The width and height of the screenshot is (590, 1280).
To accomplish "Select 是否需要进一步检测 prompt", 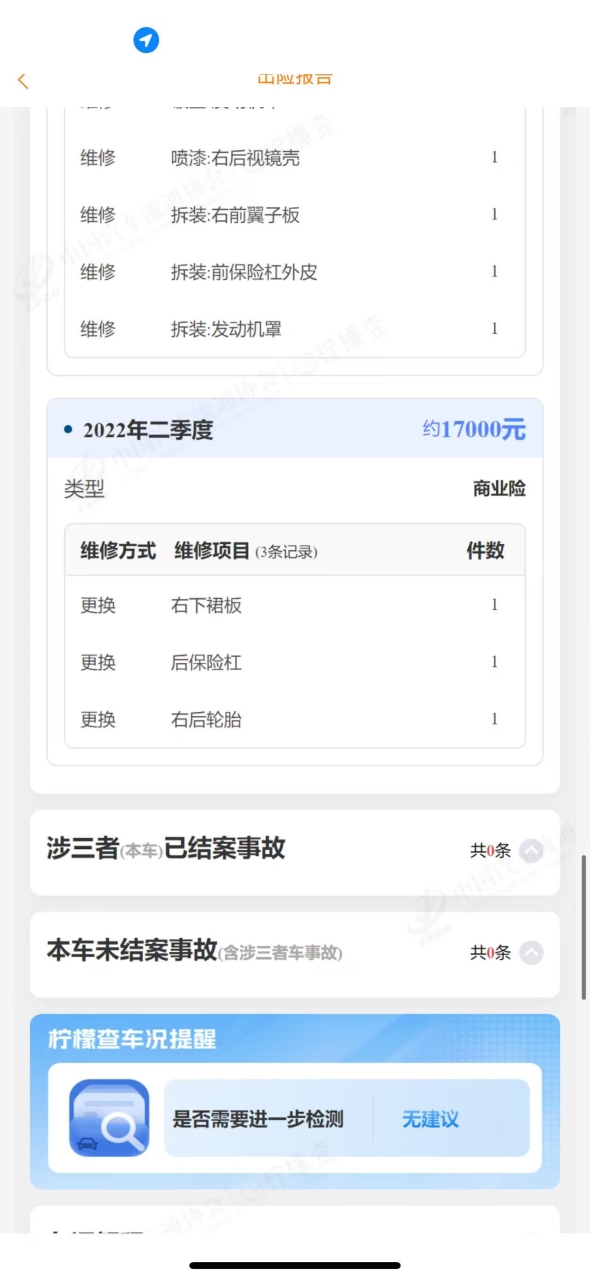I will click(x=258, y=1119).
